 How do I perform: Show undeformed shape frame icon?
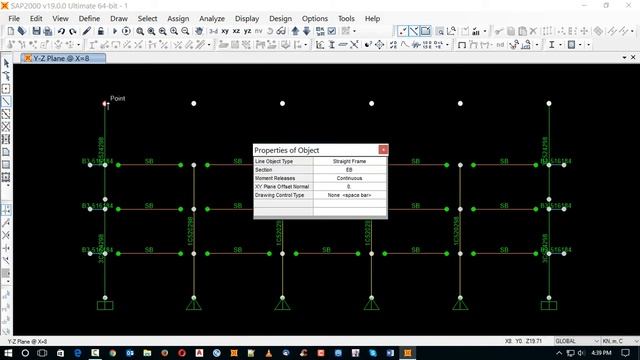tap(462, 44)
